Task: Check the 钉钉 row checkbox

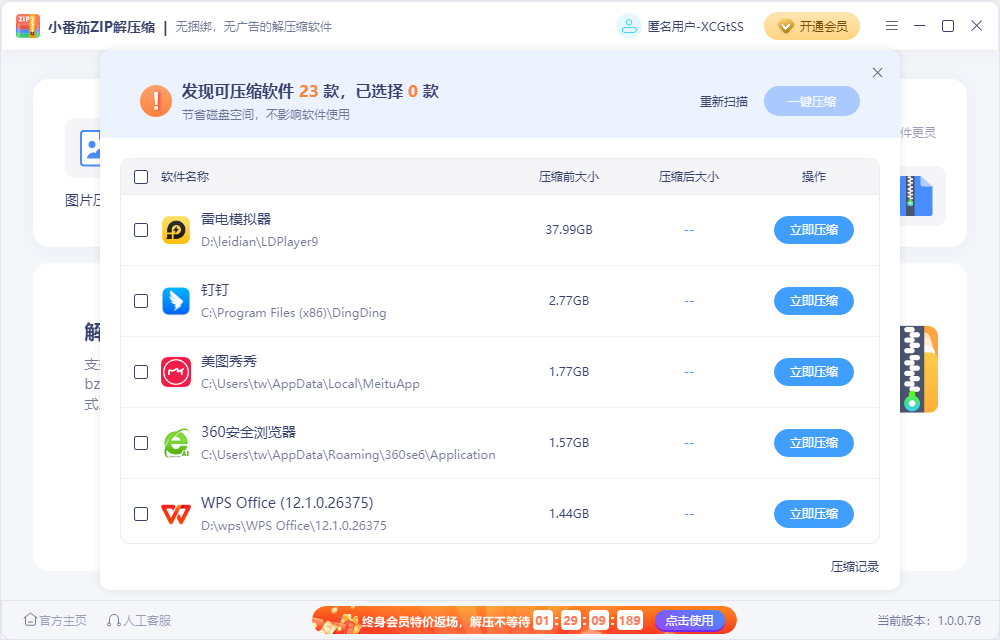Action: click(x=141, y=301)
